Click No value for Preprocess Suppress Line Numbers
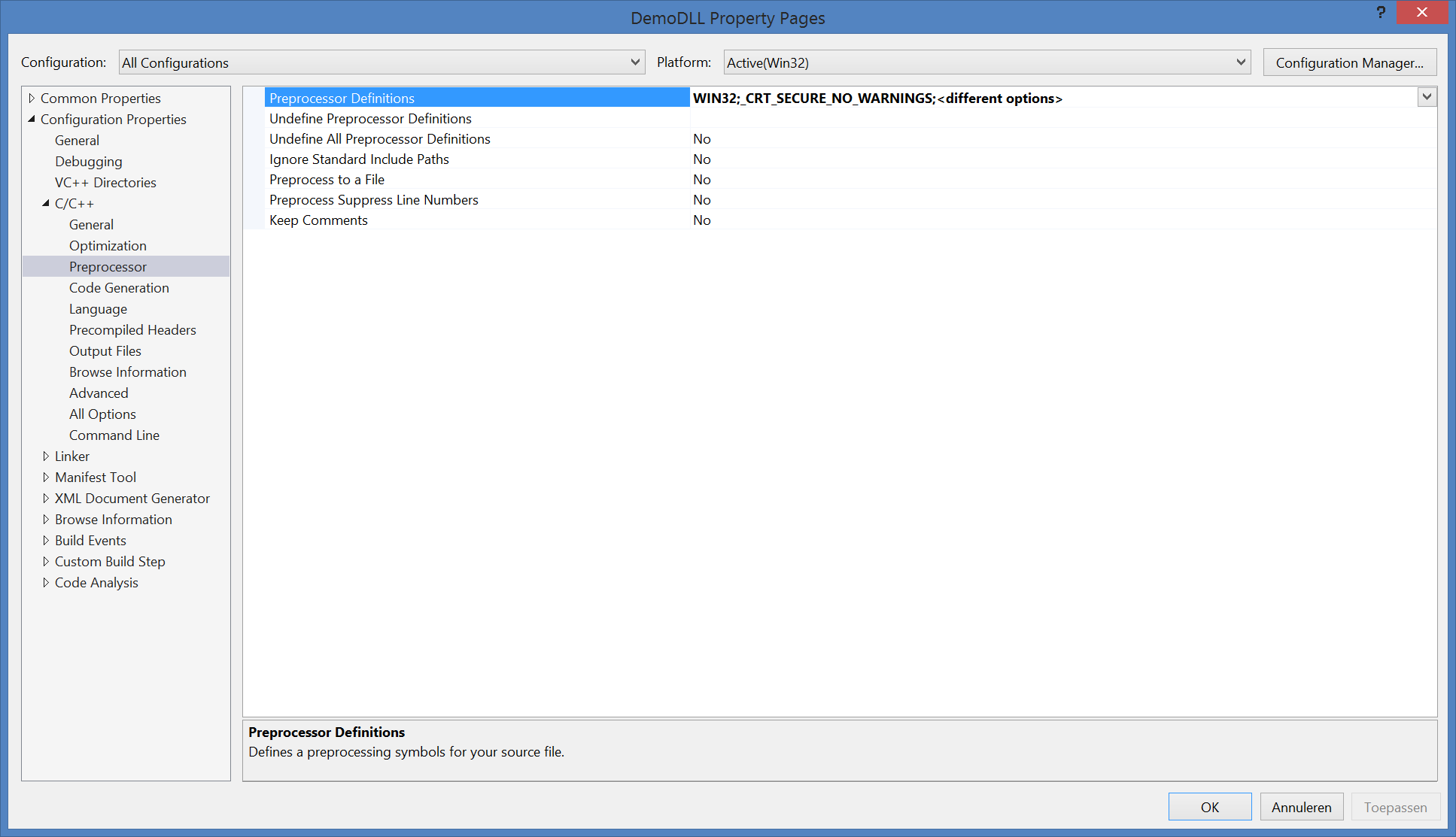The width and height of the screenshot is (1456, 837). [1063, 199]
